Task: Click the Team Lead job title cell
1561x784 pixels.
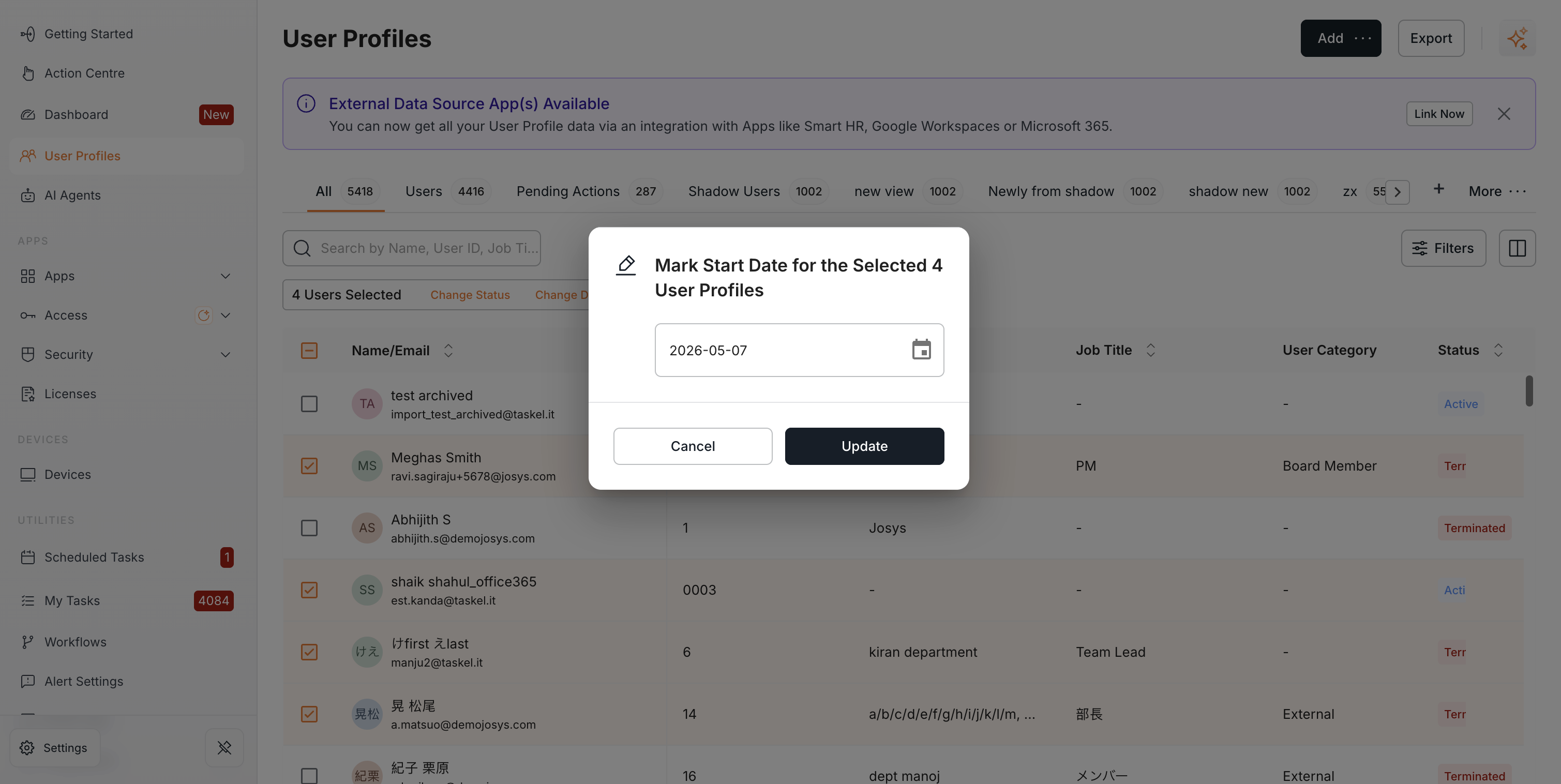Action: pos(1110,652)
